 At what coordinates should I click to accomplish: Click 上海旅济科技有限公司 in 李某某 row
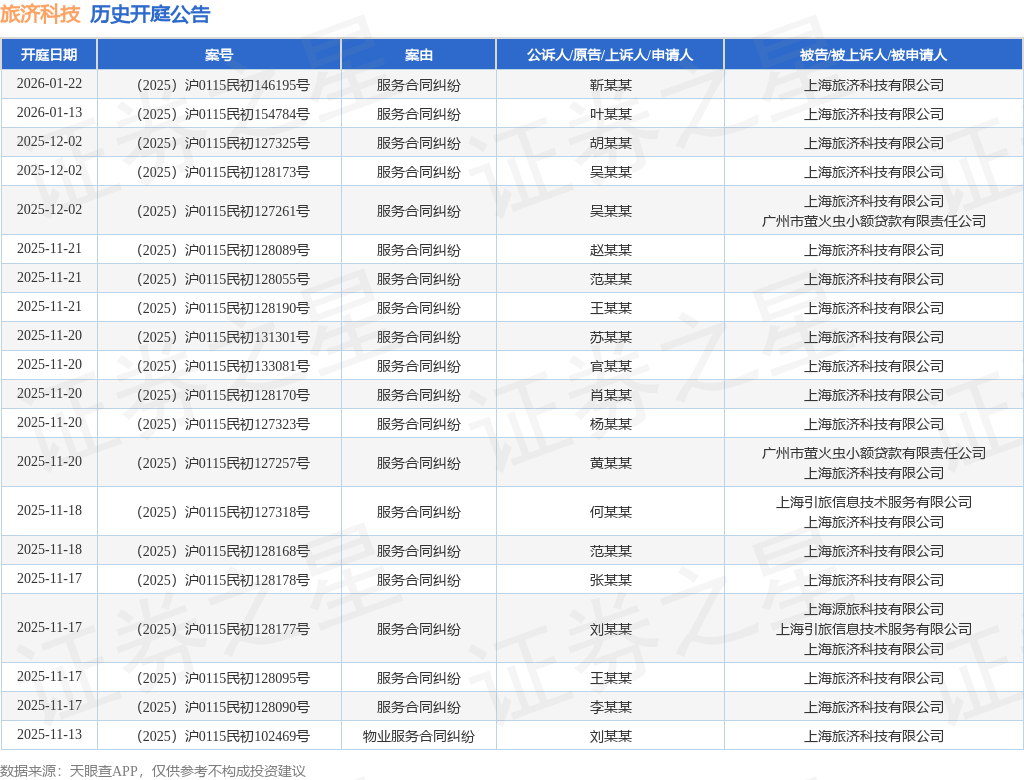874,707
